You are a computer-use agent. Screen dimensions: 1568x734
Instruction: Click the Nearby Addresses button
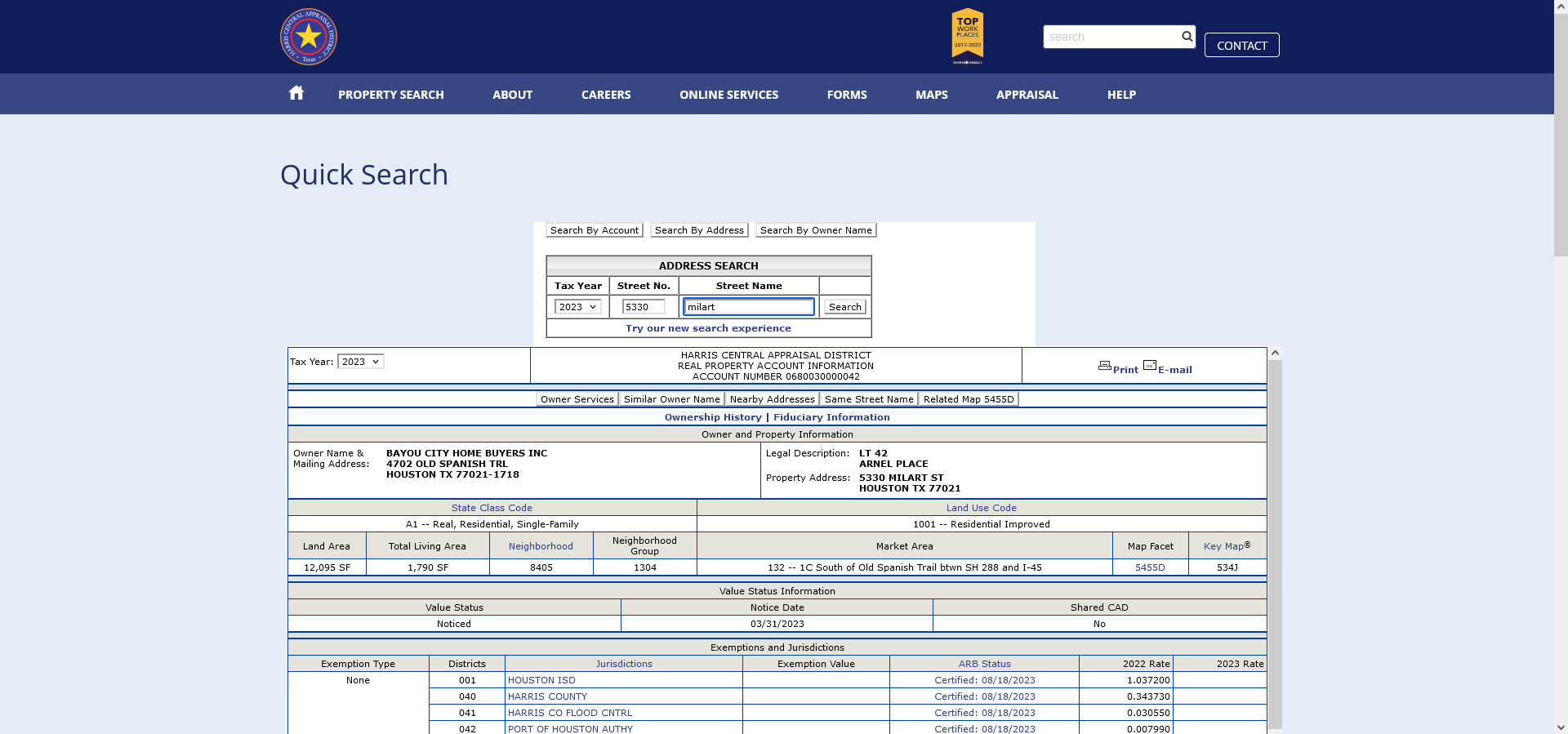(772, 399)
